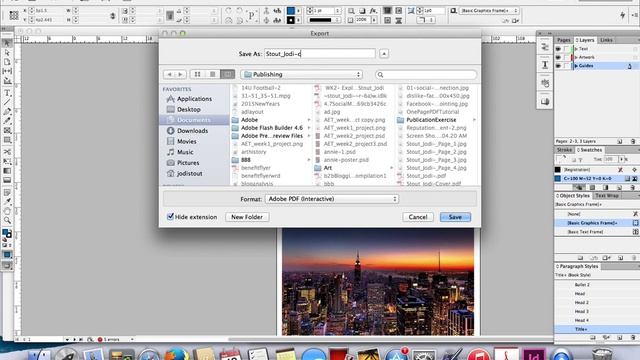Open the Publishing folder location dropdown
The width and height of the screenshot is (640, 360).
pos(301,74)
